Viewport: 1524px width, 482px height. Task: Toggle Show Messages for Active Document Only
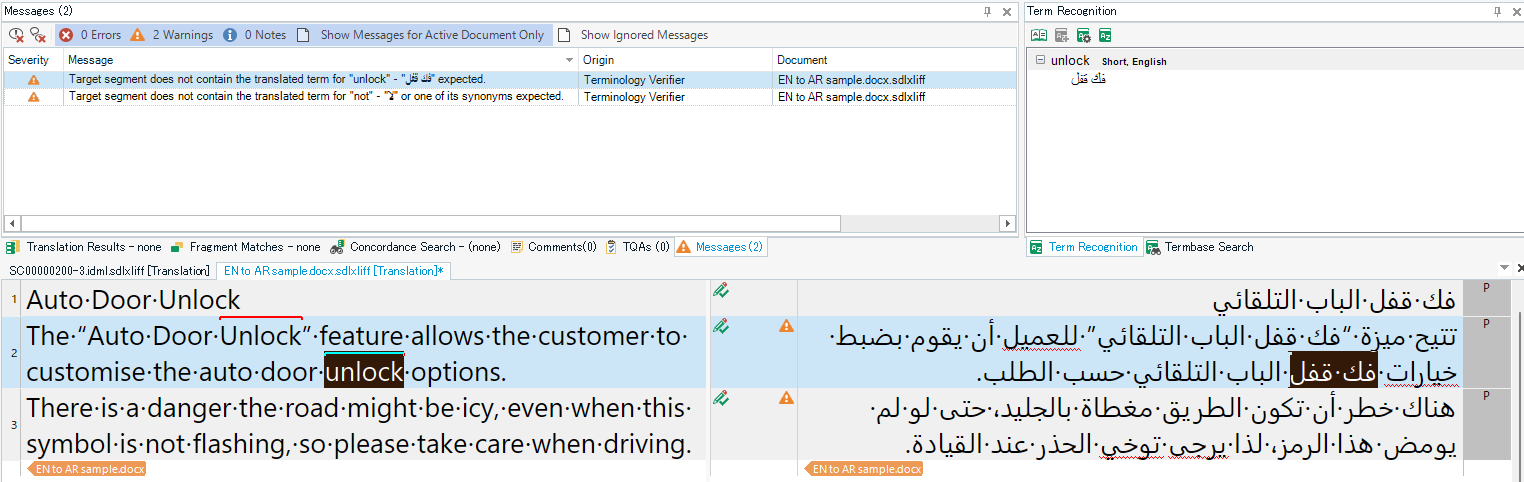coord(423,35)
